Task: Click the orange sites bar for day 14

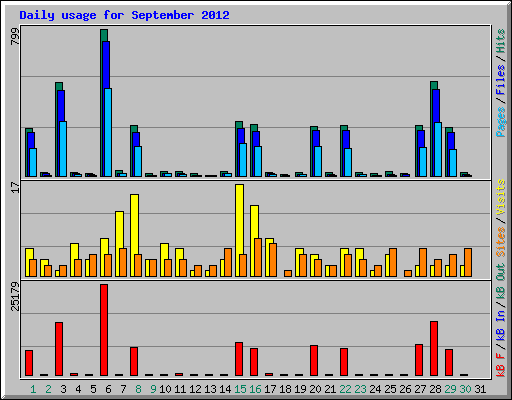Action: (228, 262)
